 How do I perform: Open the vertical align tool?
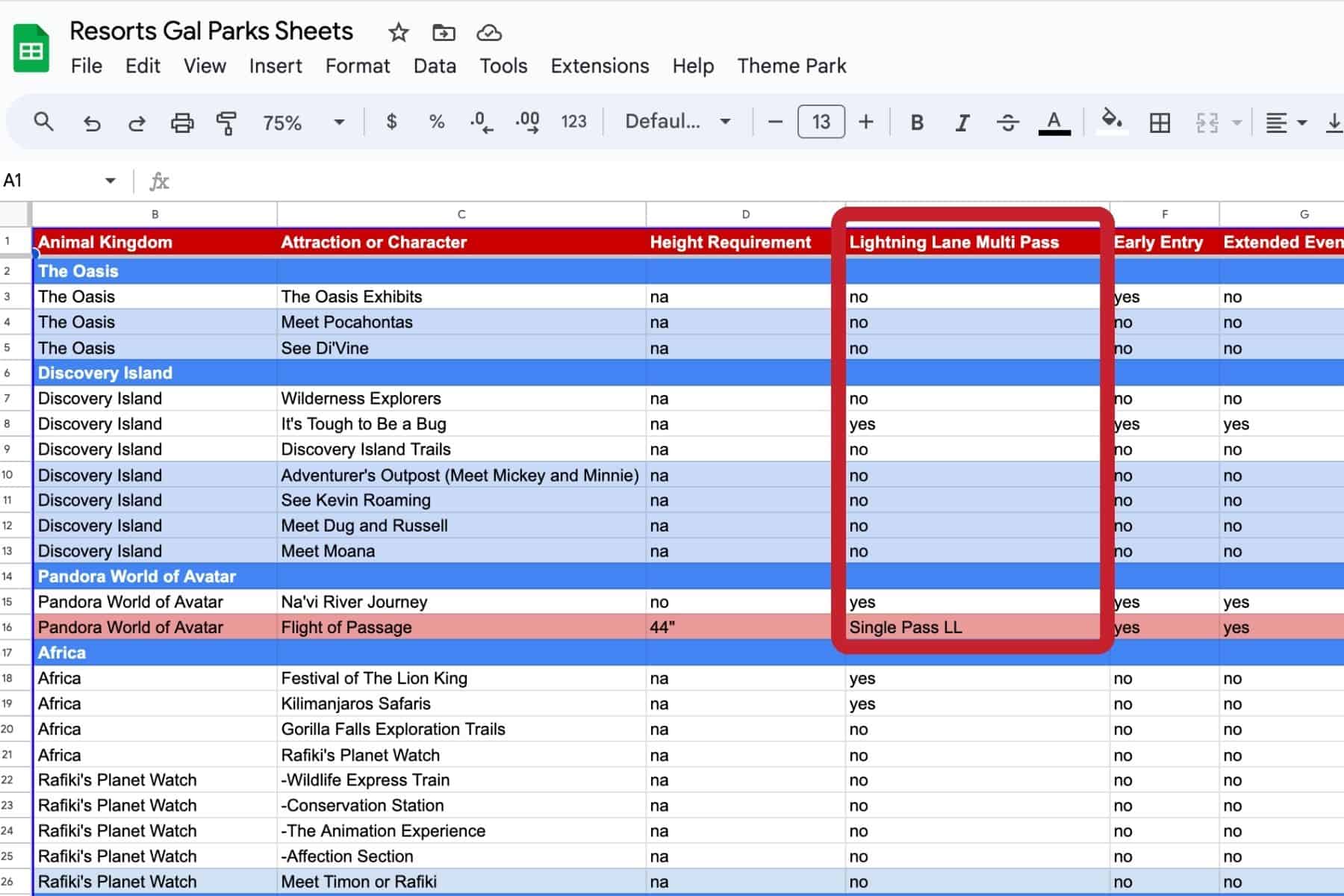point(1334,122)
